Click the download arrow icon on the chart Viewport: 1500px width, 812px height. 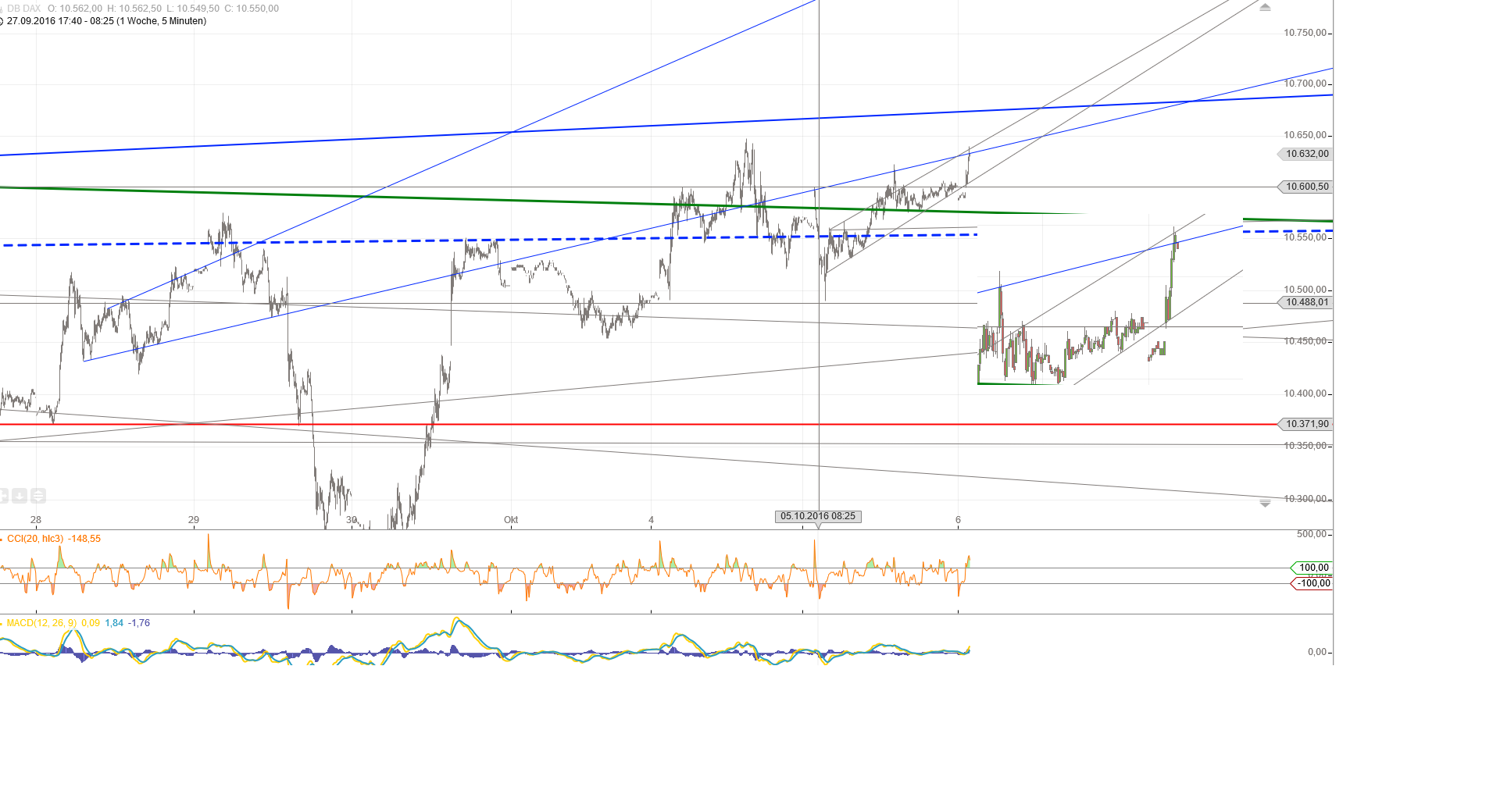click(20, 496)
